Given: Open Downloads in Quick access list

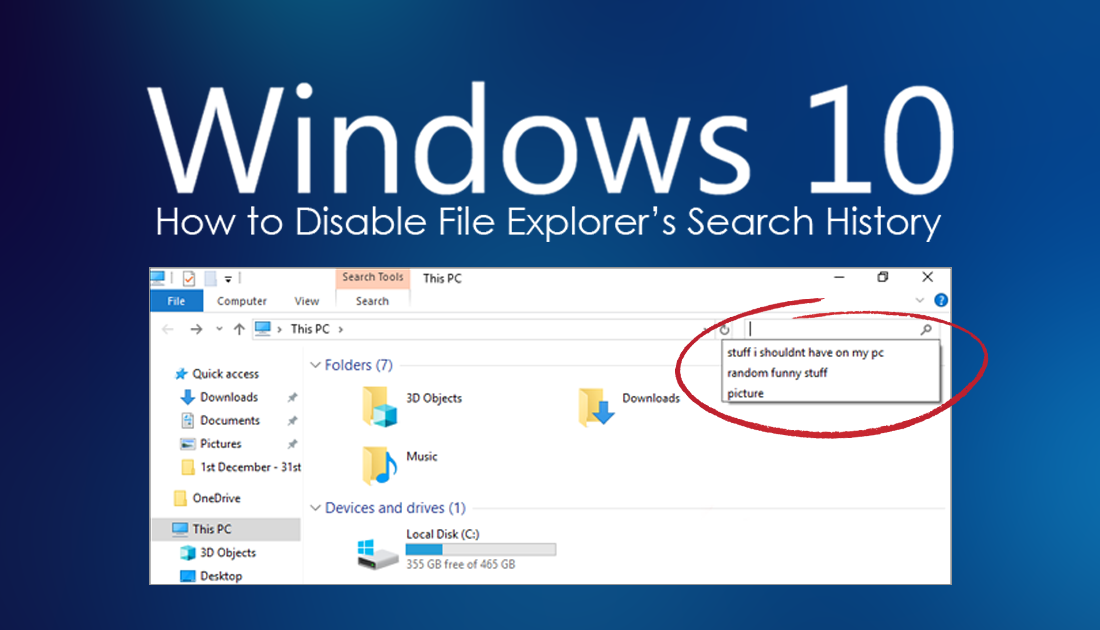Looking at the screenshot, I should (229, 397).
